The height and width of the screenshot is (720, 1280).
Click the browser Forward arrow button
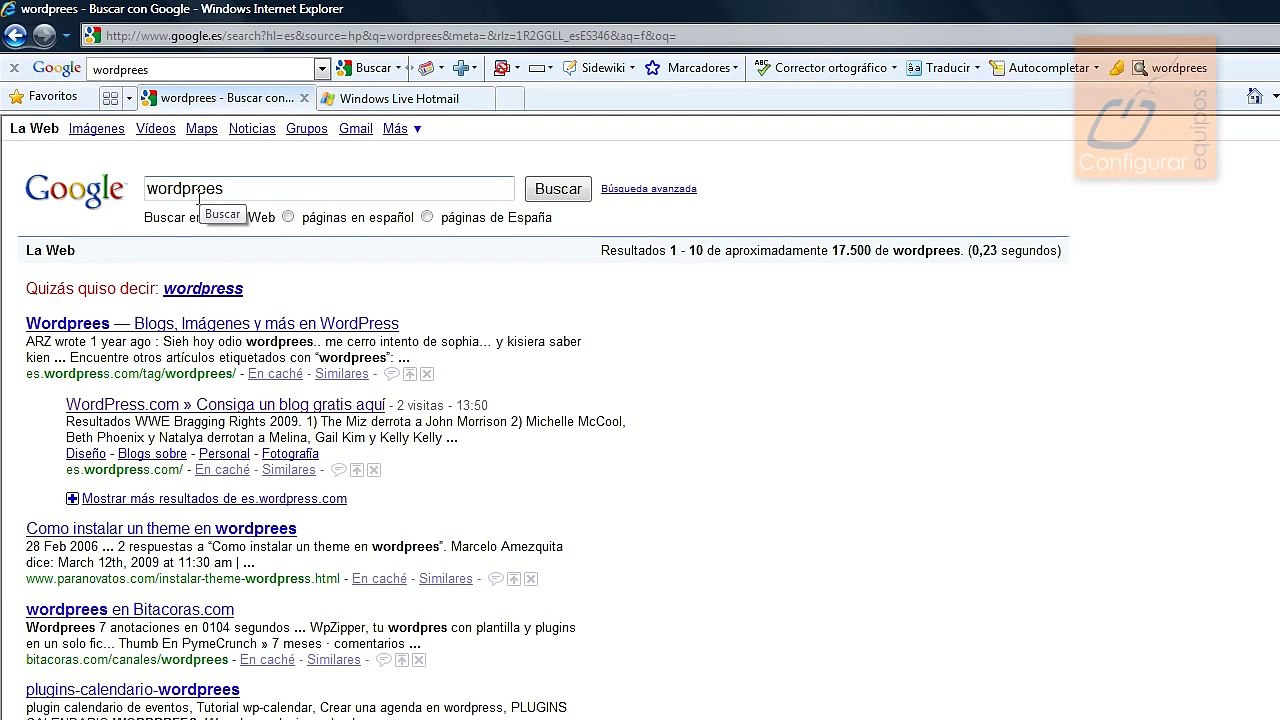point(44,36)
